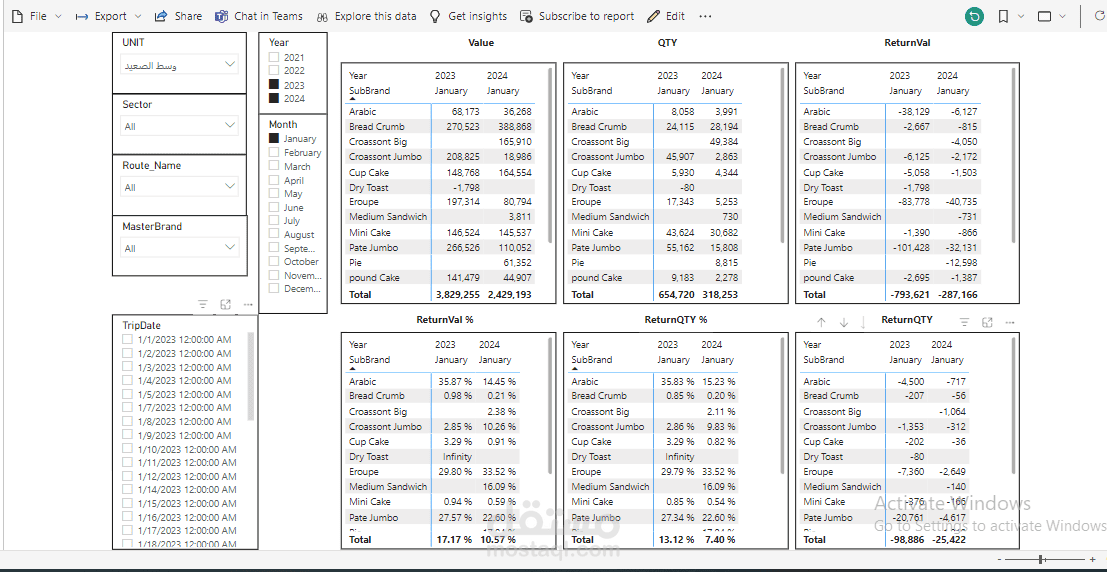Click Infinity cell in ReturnVal % table
The height and width of the screenshot is (572, 1107).
coord(457,457)
